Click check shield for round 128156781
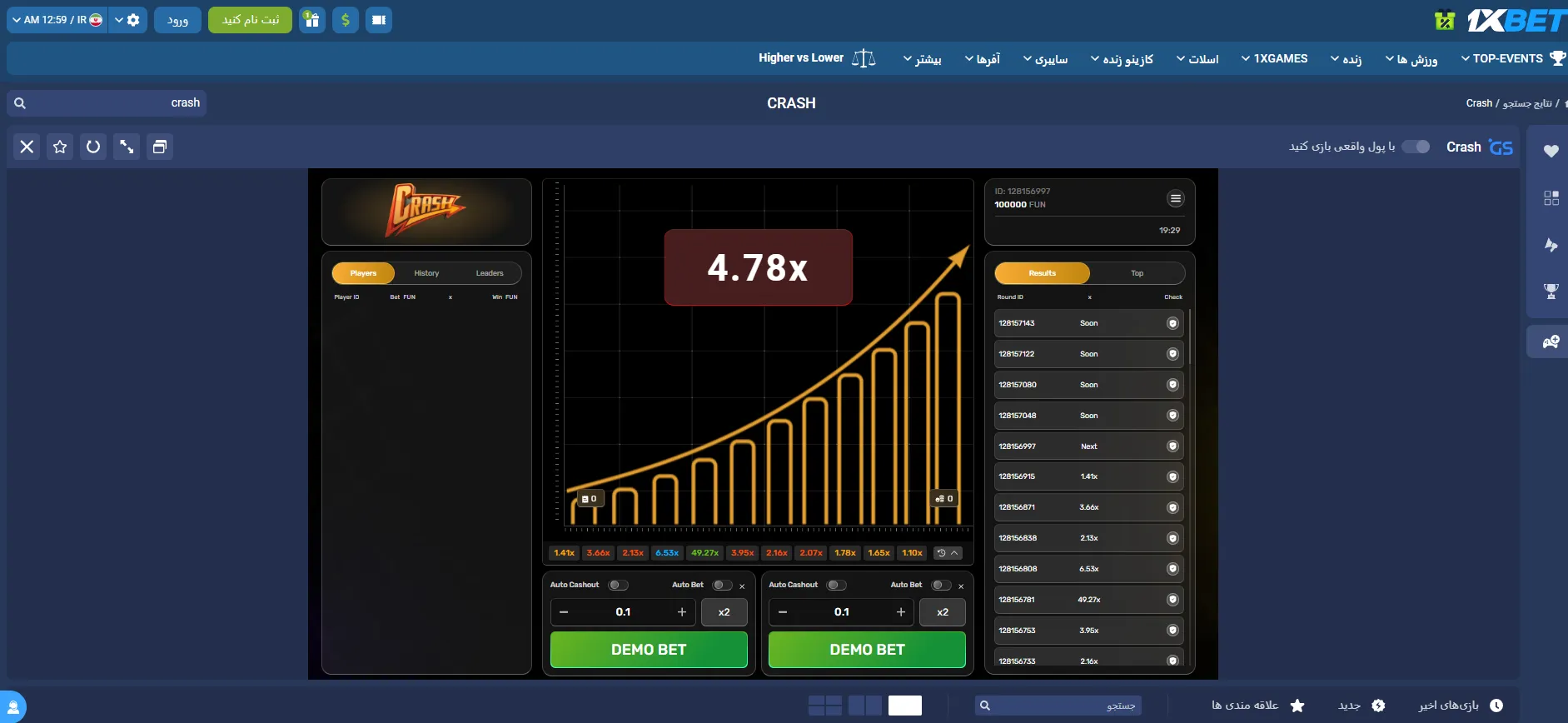 [1172, 600]
